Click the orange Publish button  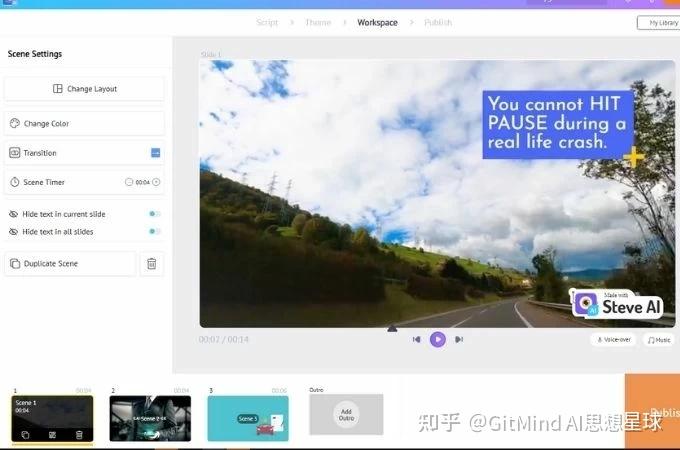(x=652, y=411)
